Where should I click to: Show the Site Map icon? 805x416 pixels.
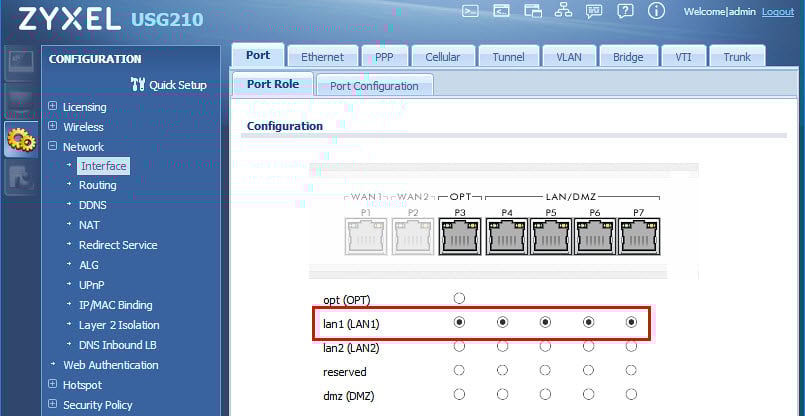point(563,11)
